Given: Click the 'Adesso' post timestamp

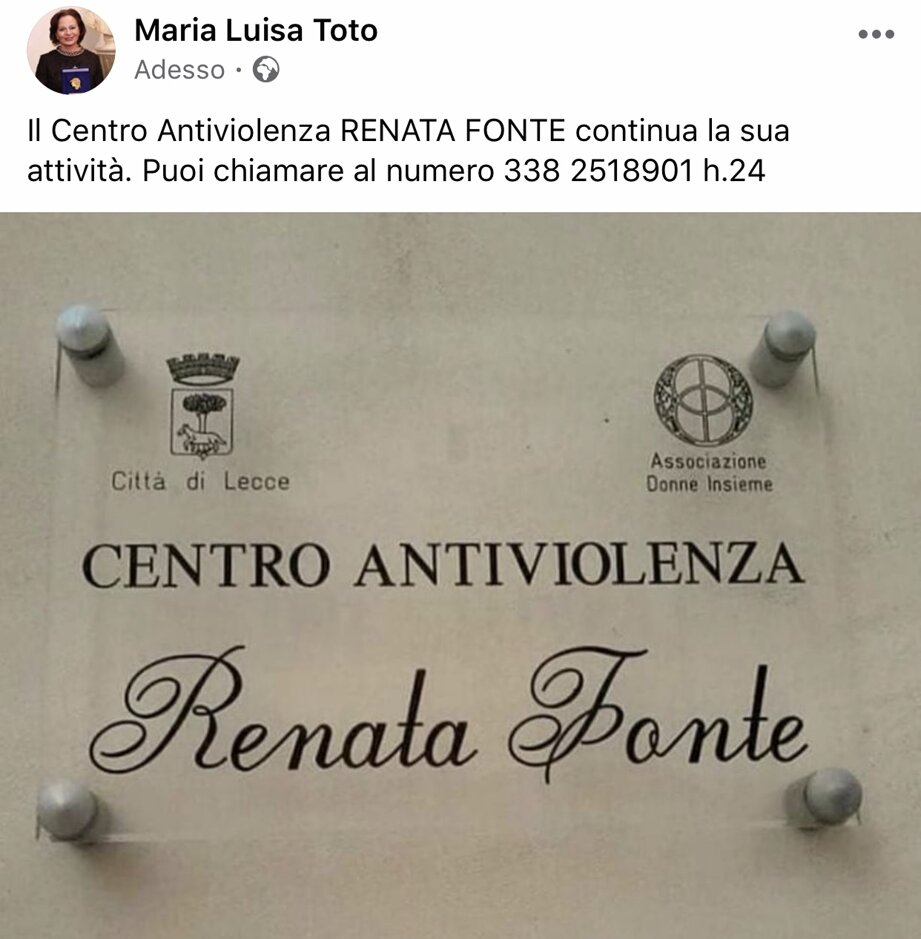Looking at the screenshot, I should click(179, 70).
